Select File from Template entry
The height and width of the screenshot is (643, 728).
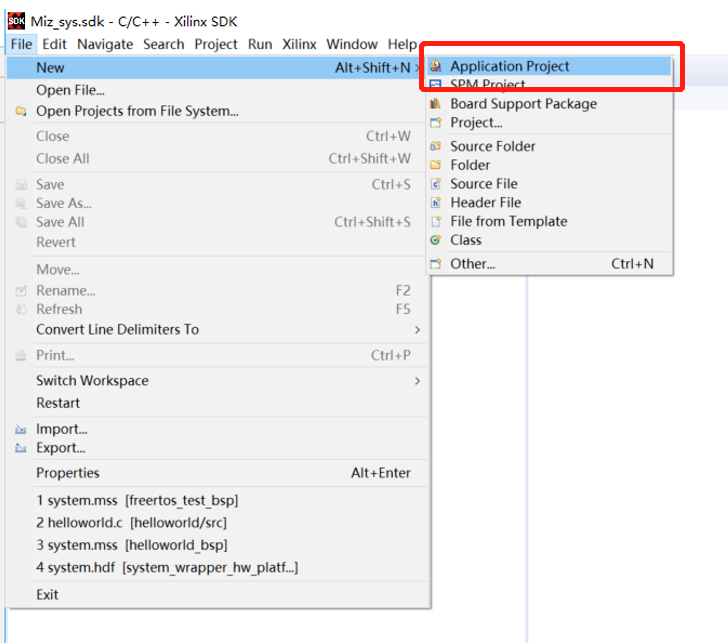click(549, 221)
